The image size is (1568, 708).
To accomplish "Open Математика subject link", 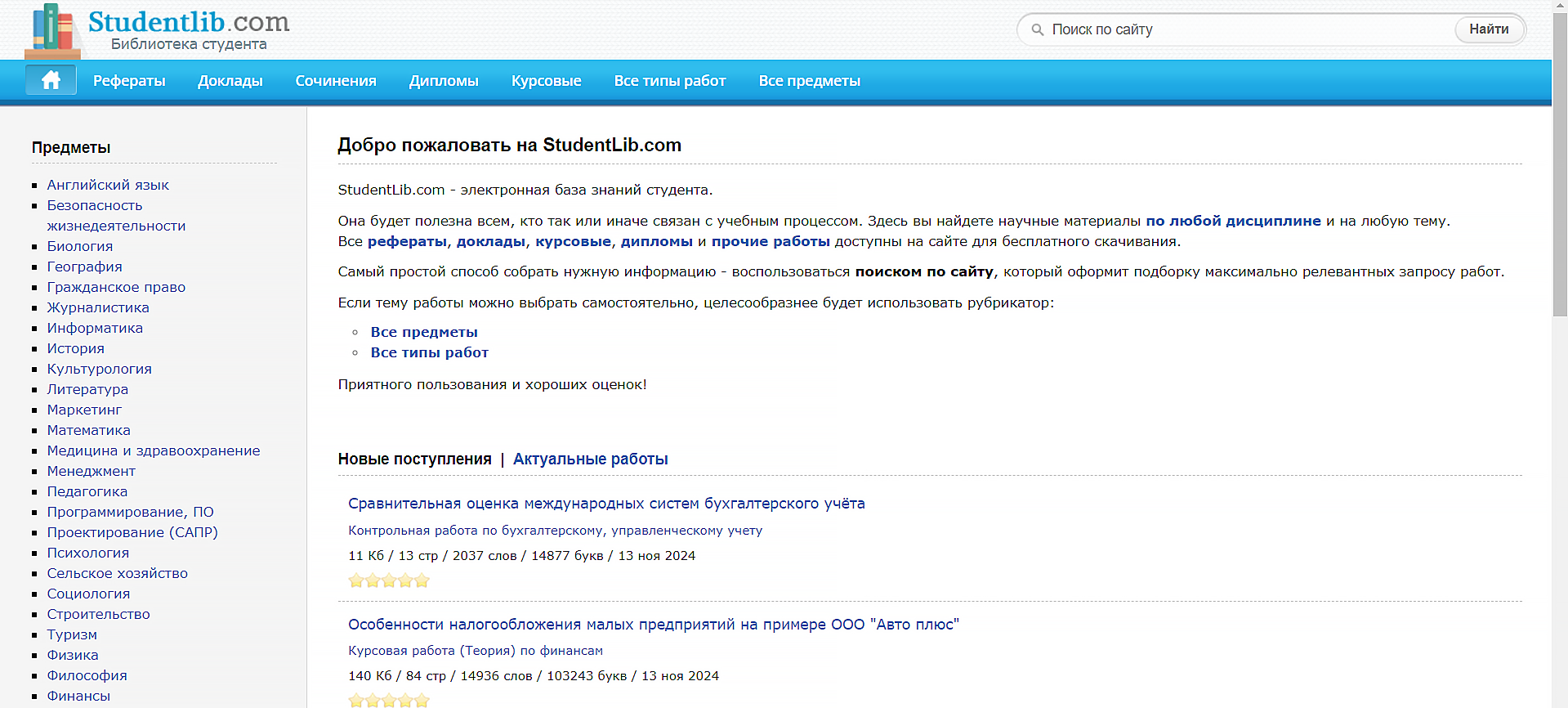I will [x=89, y=430].
